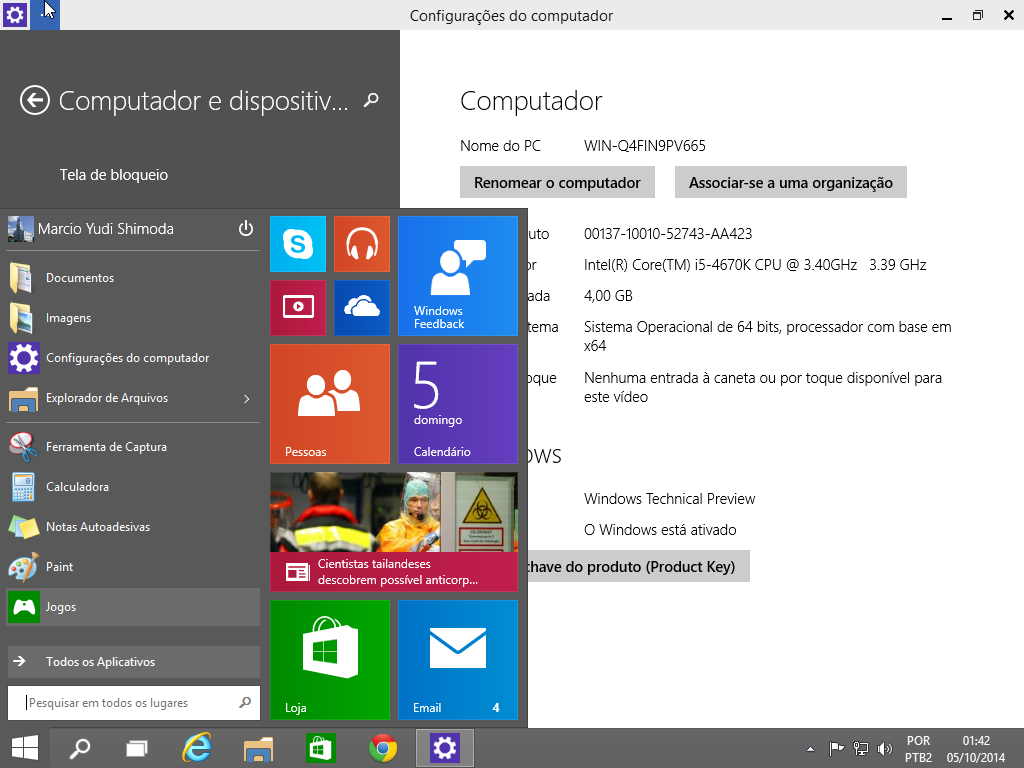Click Renomear o computador button
Viewport: 1024px width, 768px height.
click(557, 182)
